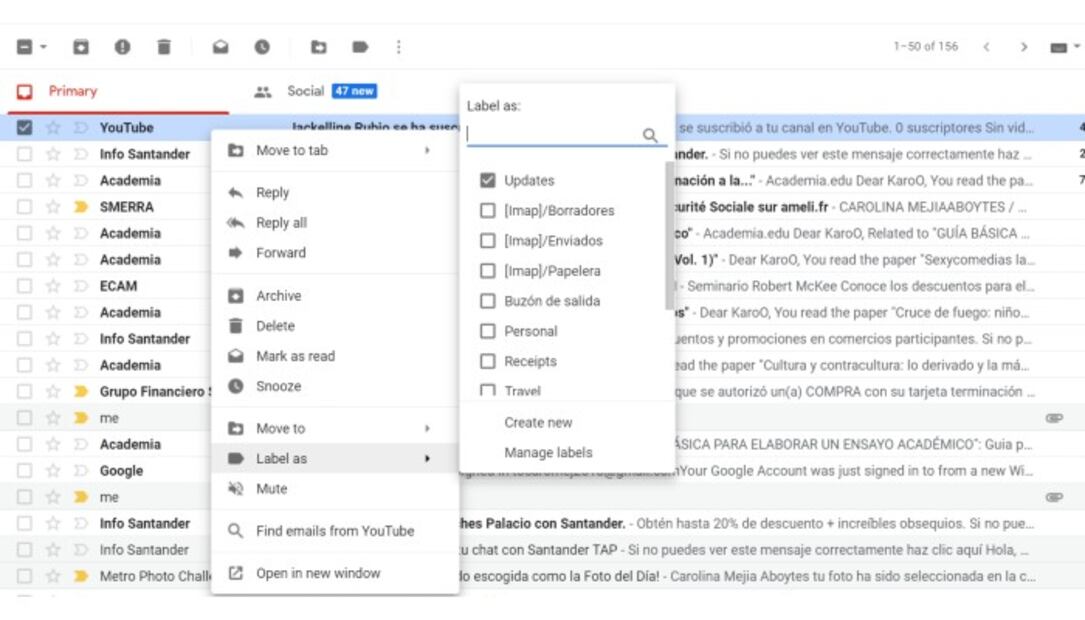Viewport: 1085px width, 620px height.
Task: Choose Reply all in the context menu
Action: click(x=335, y=223)
